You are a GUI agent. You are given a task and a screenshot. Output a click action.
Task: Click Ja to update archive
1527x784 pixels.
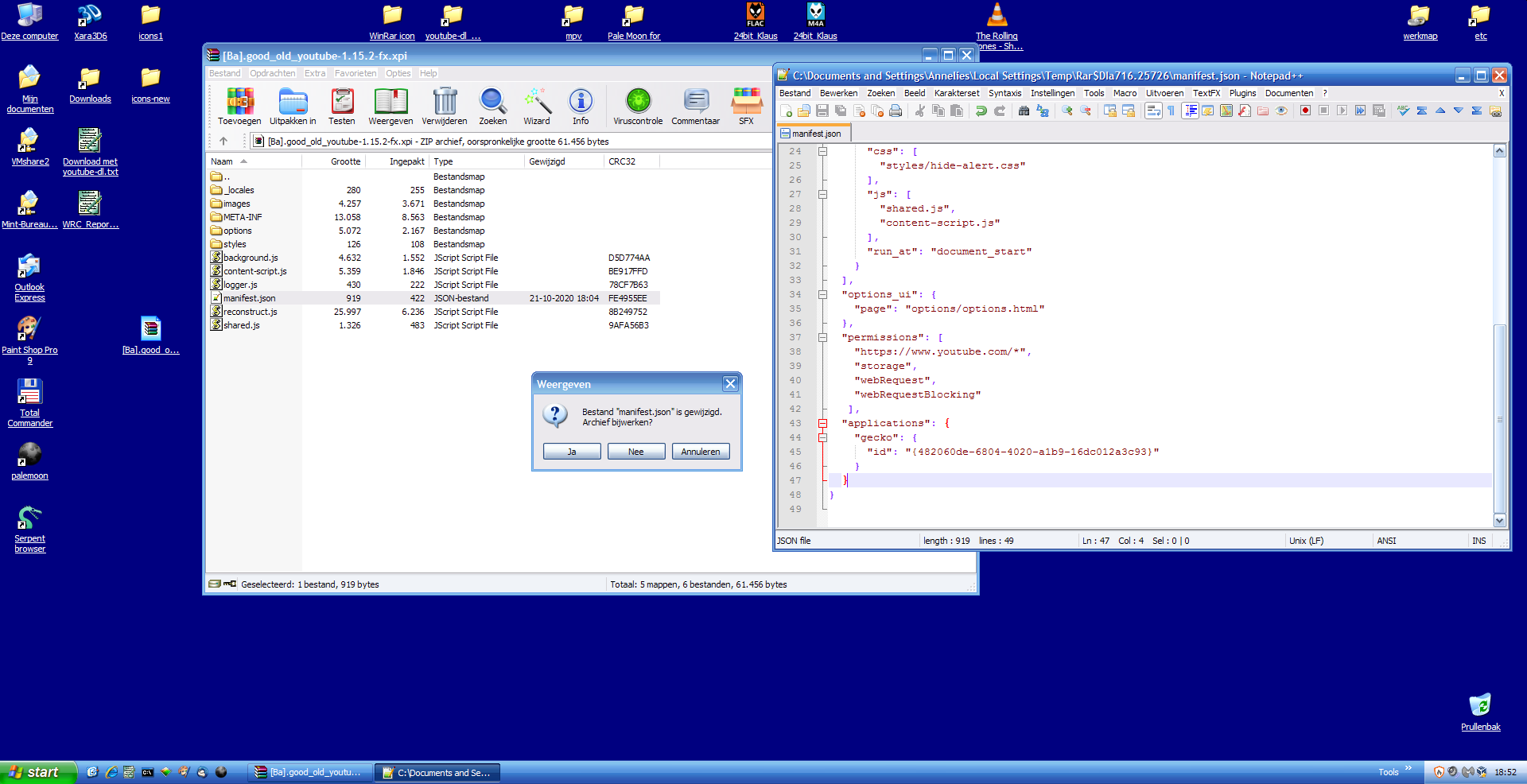(572, 452)
